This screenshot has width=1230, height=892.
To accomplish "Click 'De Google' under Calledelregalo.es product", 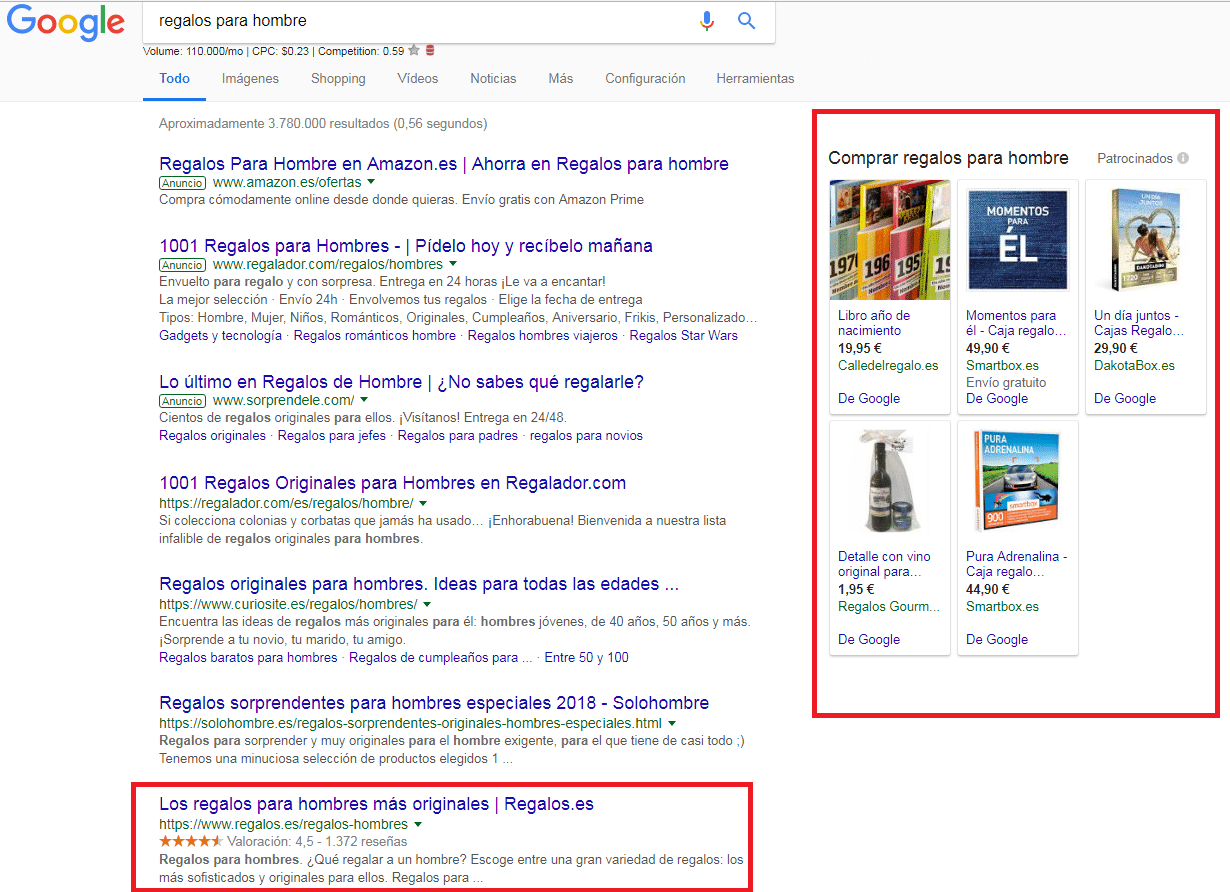I will pyautogui.click(x=869, y=399).
